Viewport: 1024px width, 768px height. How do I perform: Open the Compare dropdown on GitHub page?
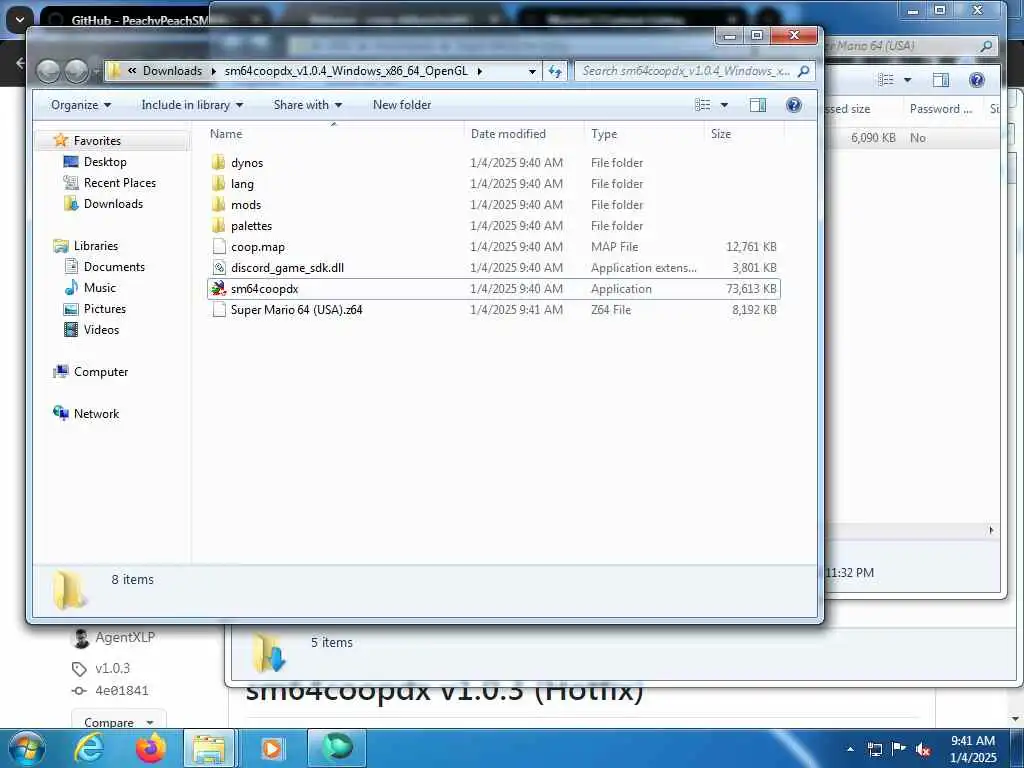click(x=118, y=722)
